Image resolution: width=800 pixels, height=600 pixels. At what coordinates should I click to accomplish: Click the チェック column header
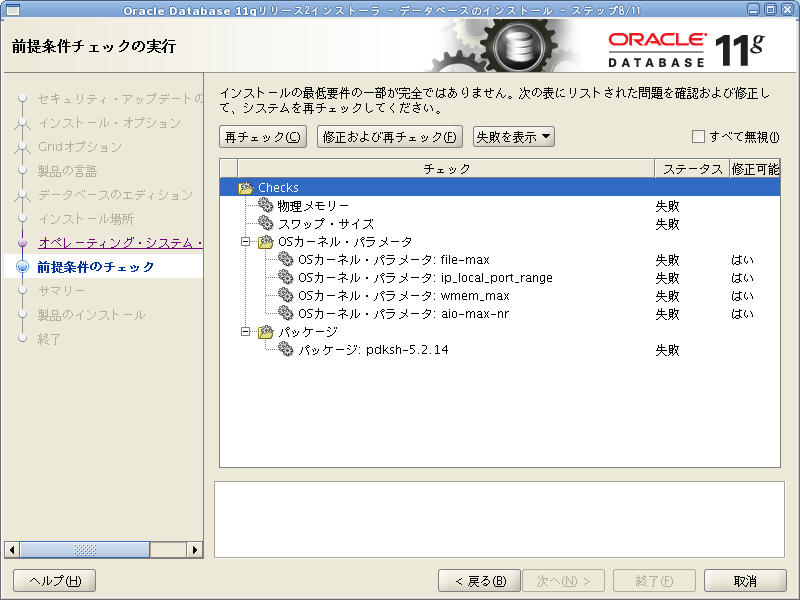tap(446, 169)
